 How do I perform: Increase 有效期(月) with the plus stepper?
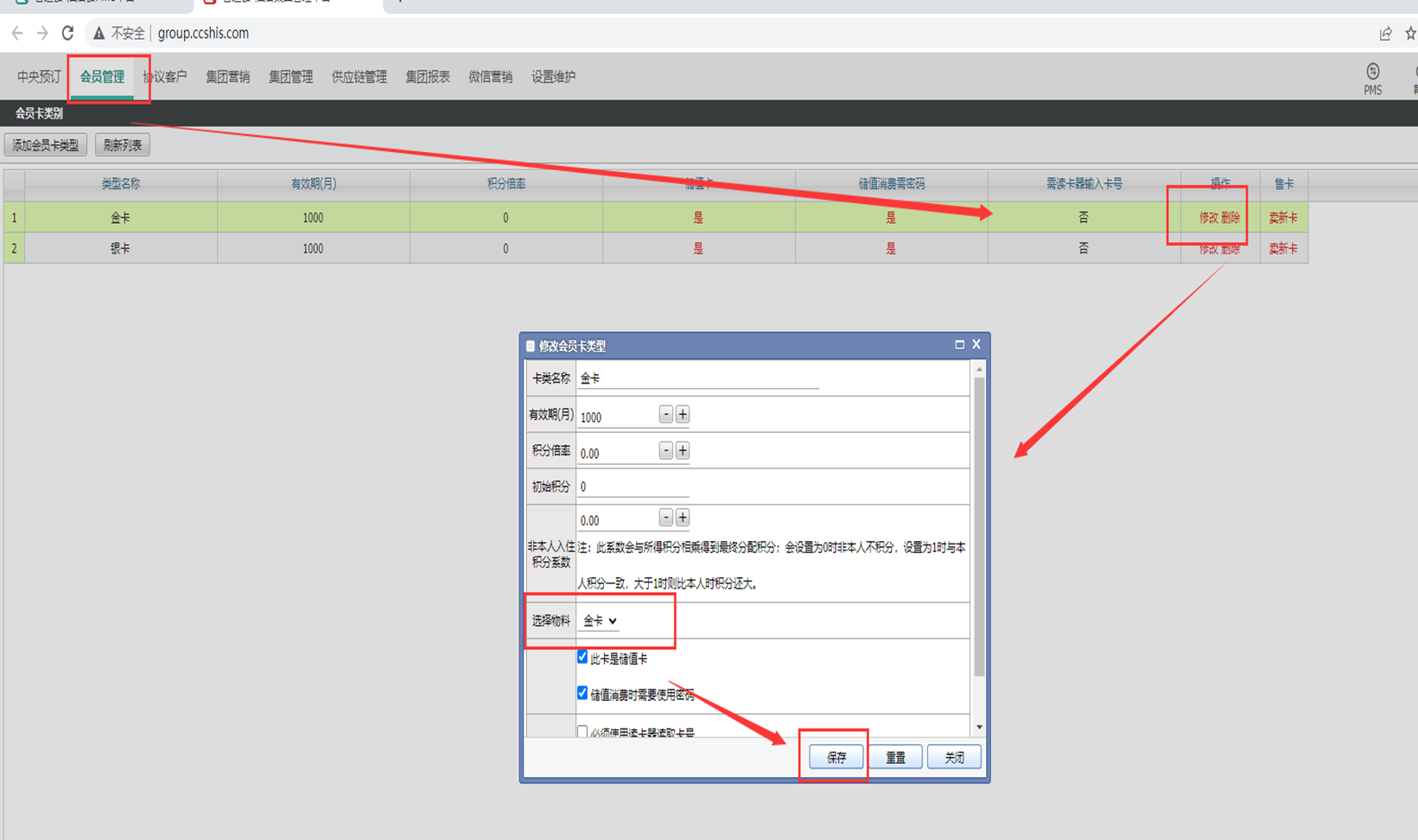point(682,415)
